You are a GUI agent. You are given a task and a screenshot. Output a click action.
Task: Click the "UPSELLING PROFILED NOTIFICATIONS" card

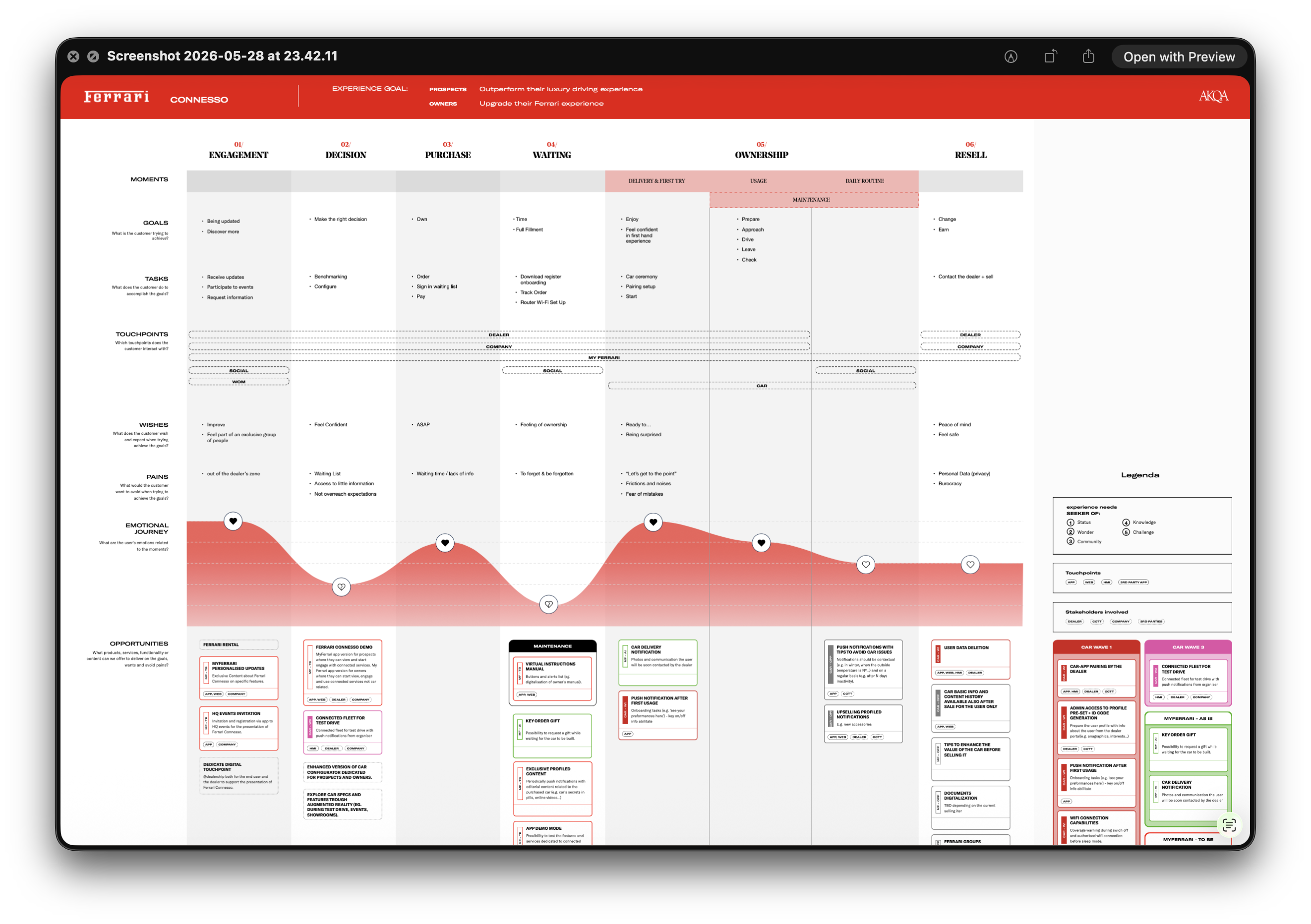point(863,724)
